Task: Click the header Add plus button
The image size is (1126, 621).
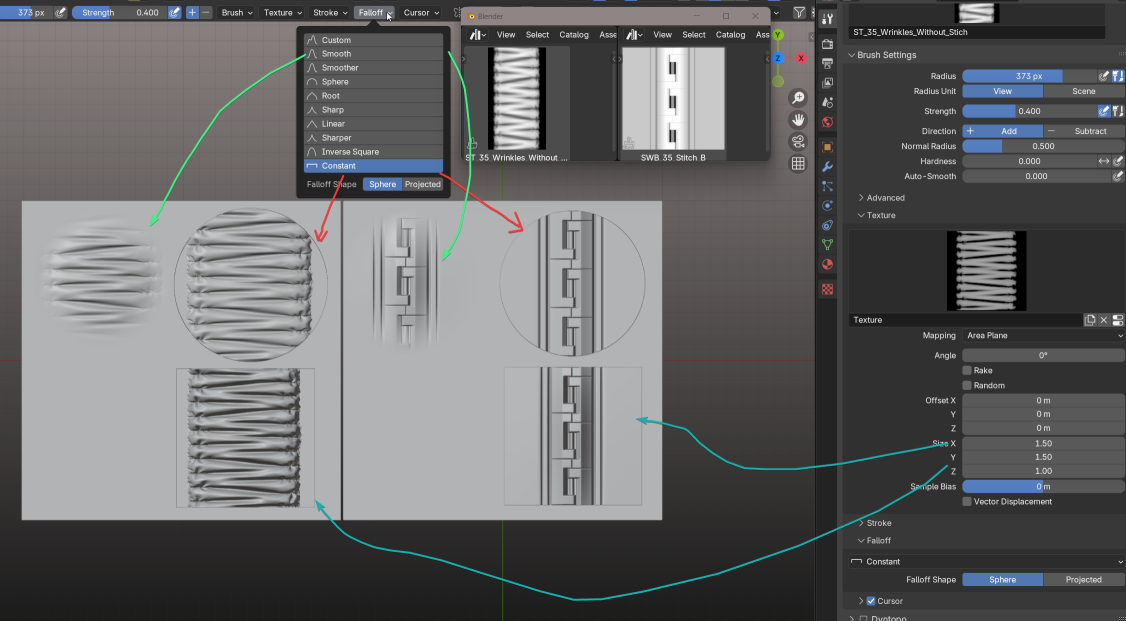Action: (x=192, y=12)
